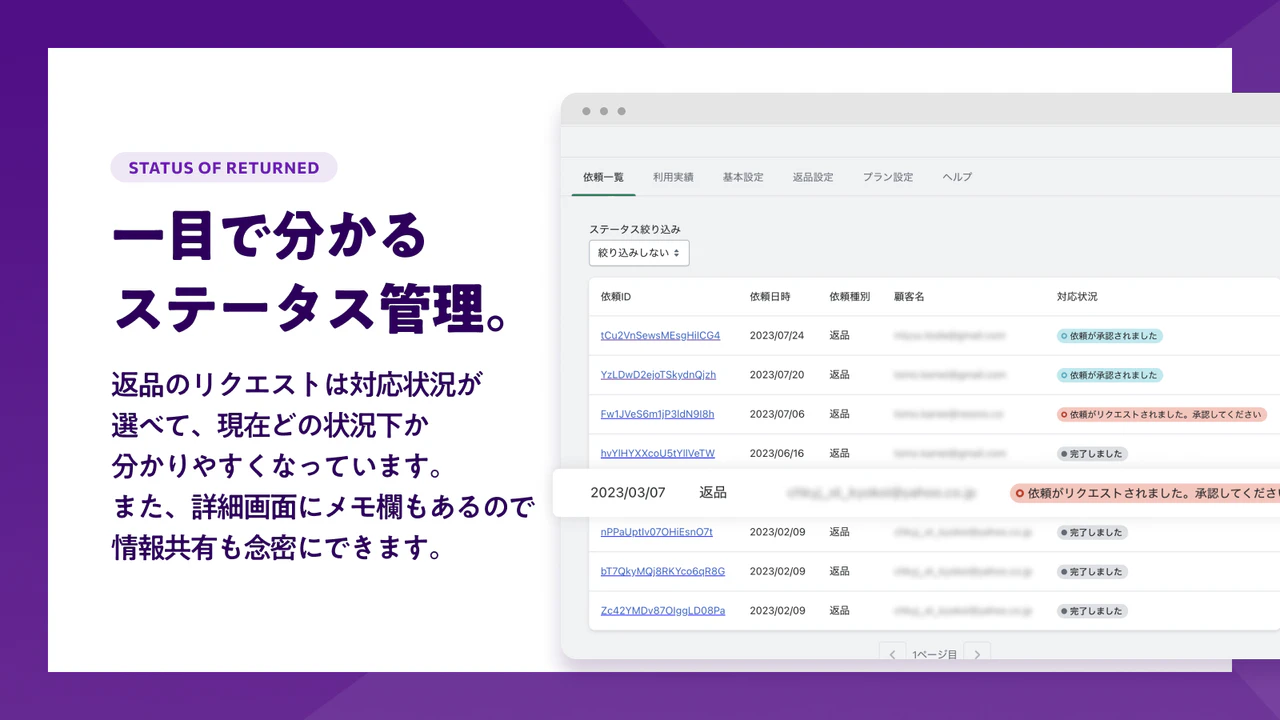
Task: Click 完了しました badge in the nPPaUptIv07OHiEsnO7t row
Action: (1092, 533)
